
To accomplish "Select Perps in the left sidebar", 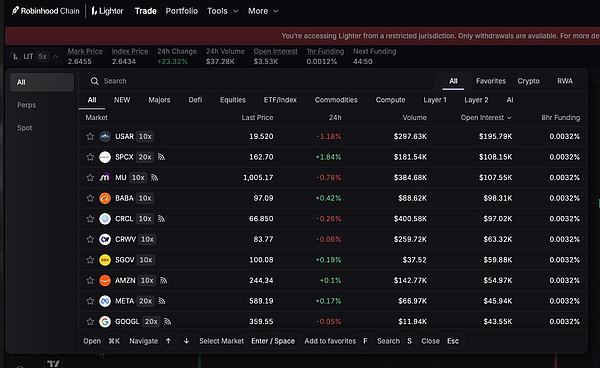I will [26, 105].
